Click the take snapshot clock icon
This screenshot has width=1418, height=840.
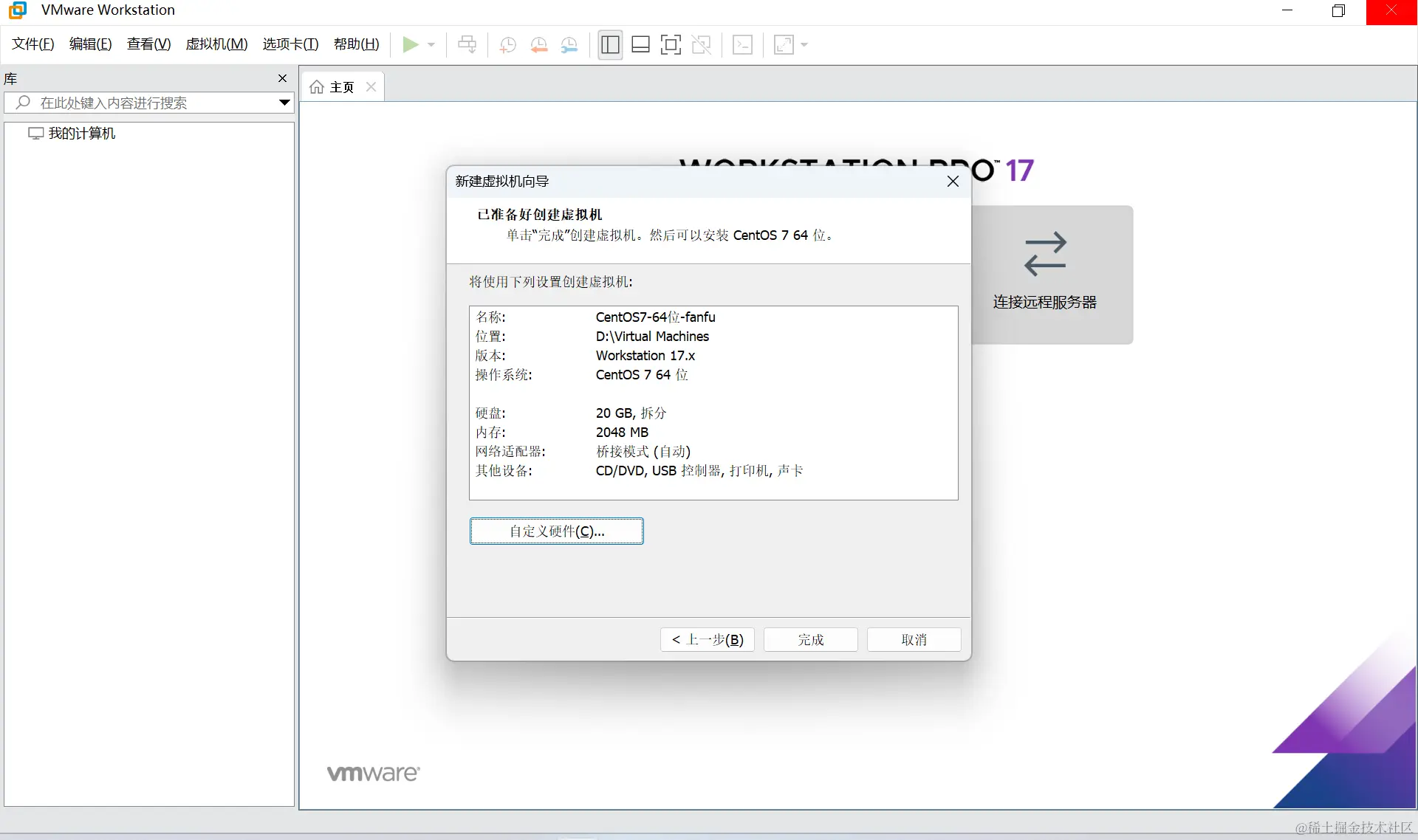[x=507, y=45]
